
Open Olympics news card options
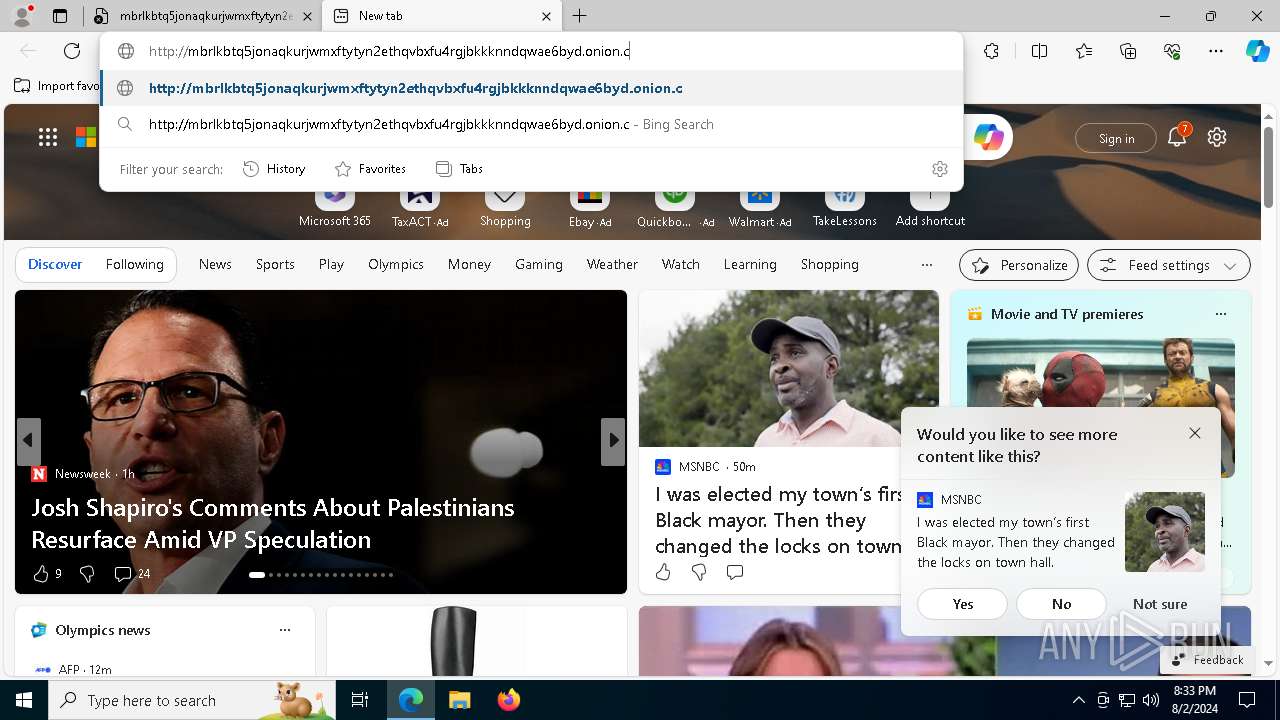[285, 630]
